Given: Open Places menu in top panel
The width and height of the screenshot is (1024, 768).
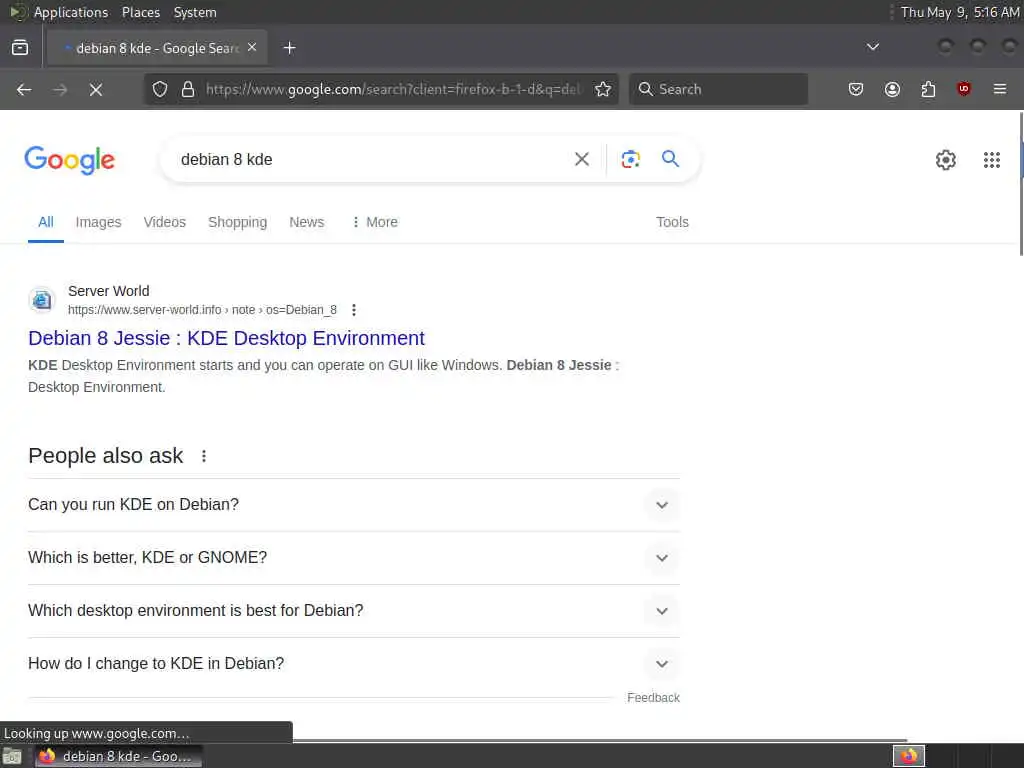Looking at the screenshot, I should 141,12.
